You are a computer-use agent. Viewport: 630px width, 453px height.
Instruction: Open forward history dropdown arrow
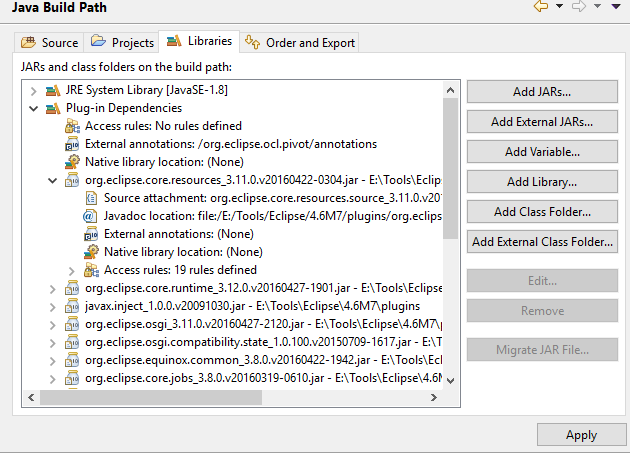597,6
